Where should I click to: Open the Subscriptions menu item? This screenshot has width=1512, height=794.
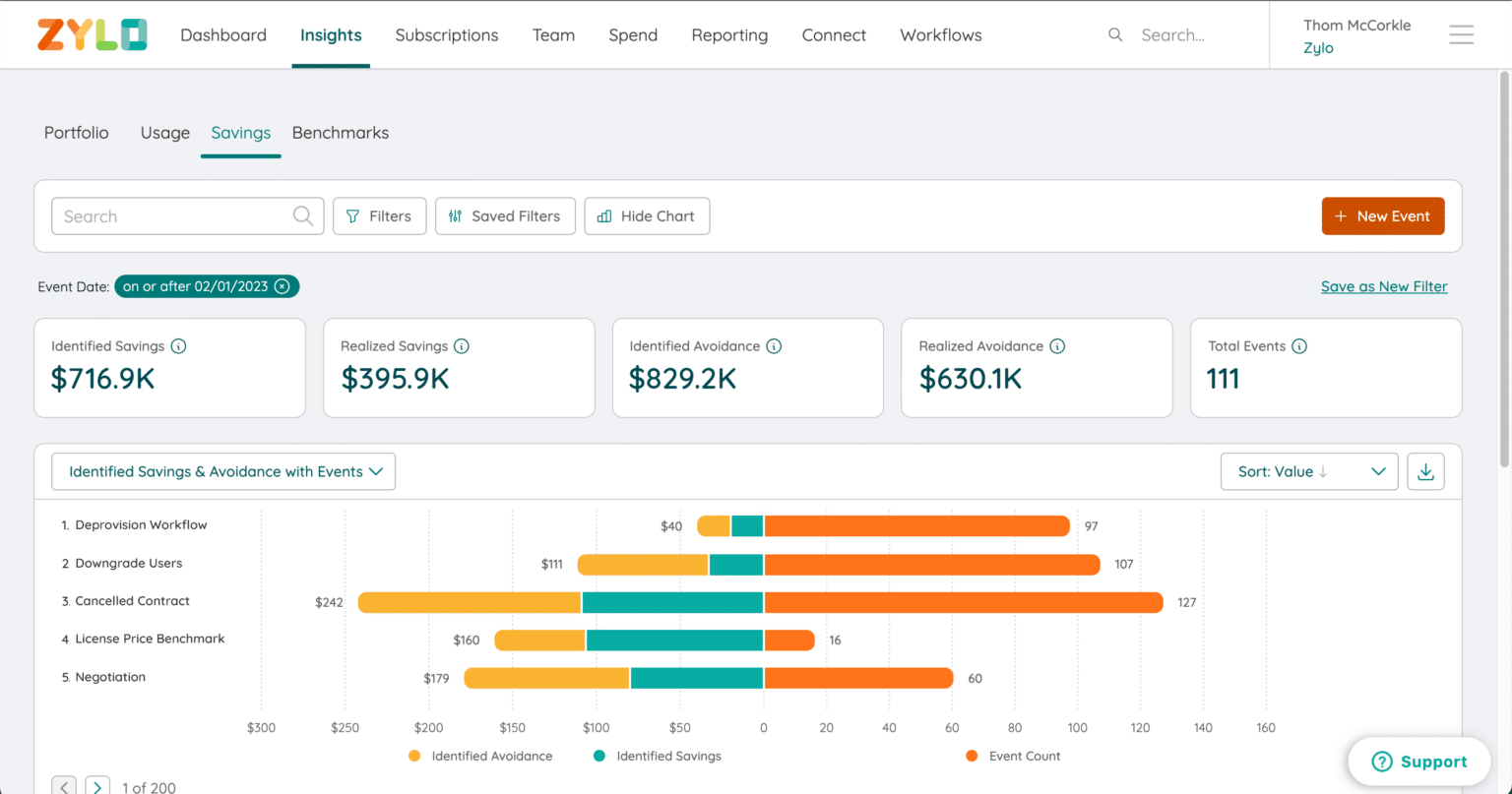(x=446, y=34)
